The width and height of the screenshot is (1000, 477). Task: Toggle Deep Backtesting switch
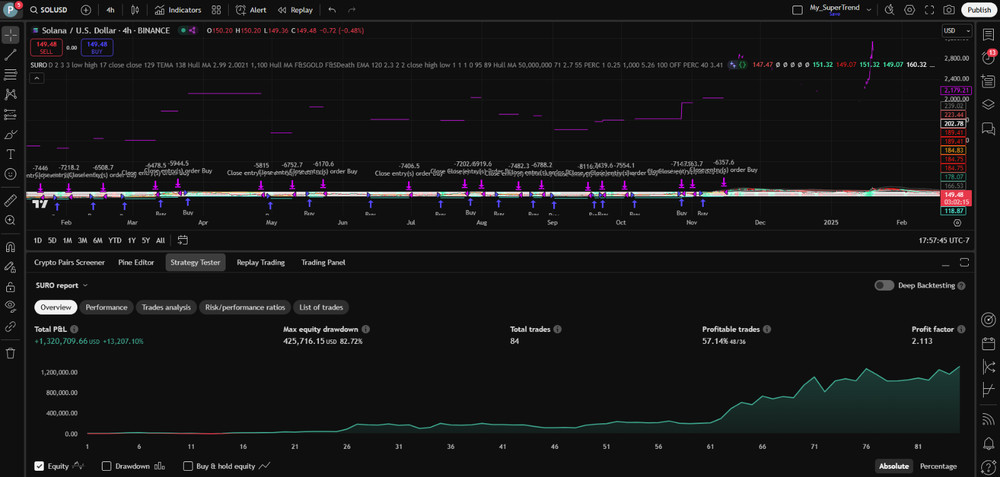(884, 286)
